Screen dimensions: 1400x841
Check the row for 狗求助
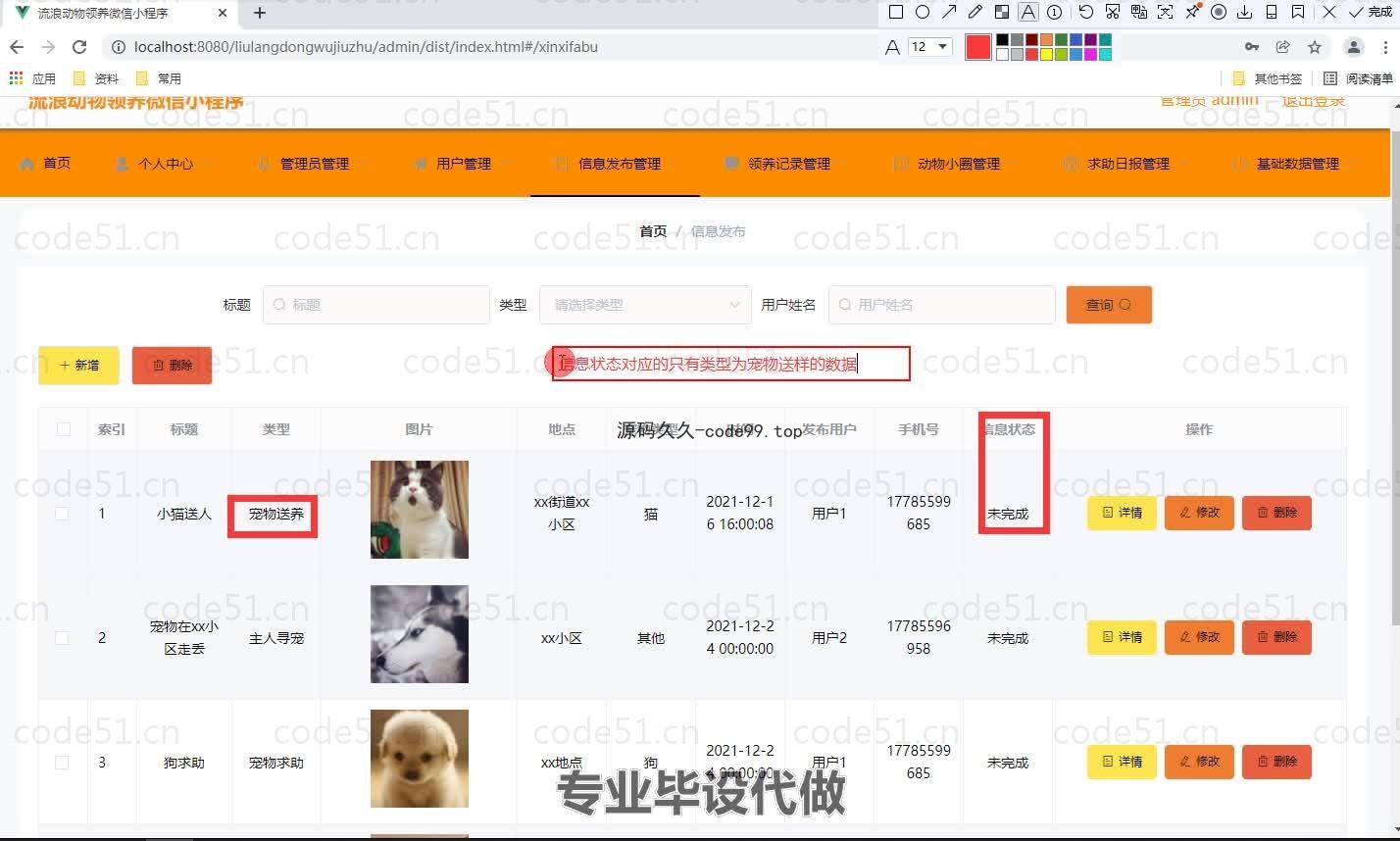click(62, 762)
